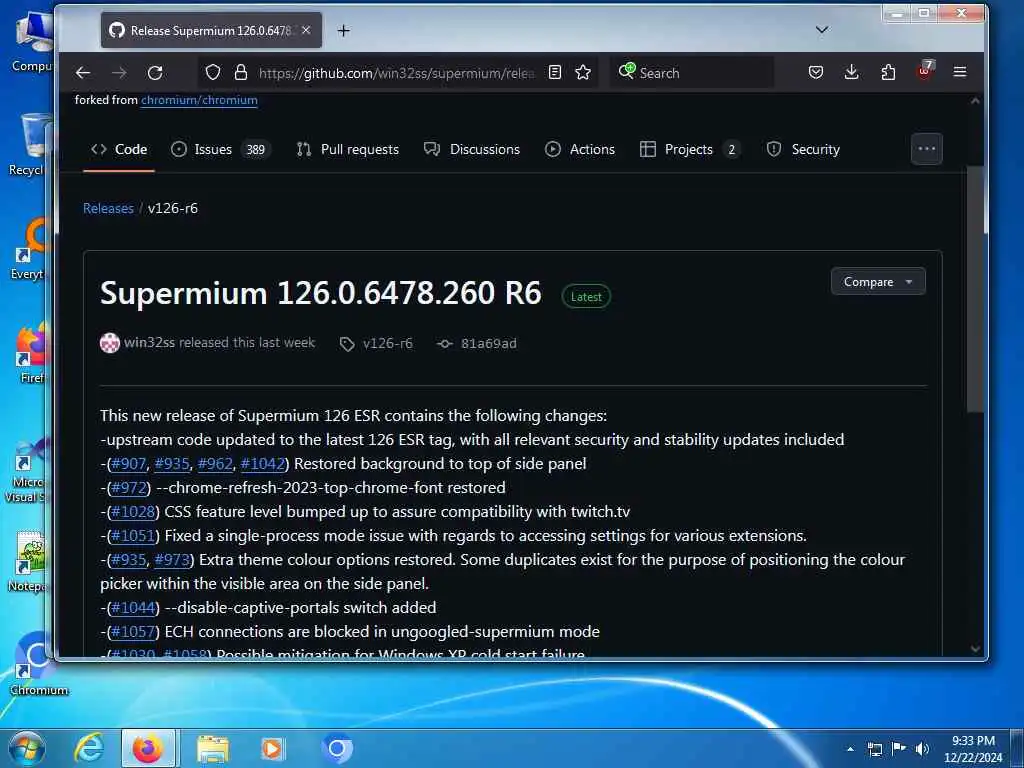Click the taskbar clock showing 9:33 PM
This screenshot has width=1024, height=768.
973,748
